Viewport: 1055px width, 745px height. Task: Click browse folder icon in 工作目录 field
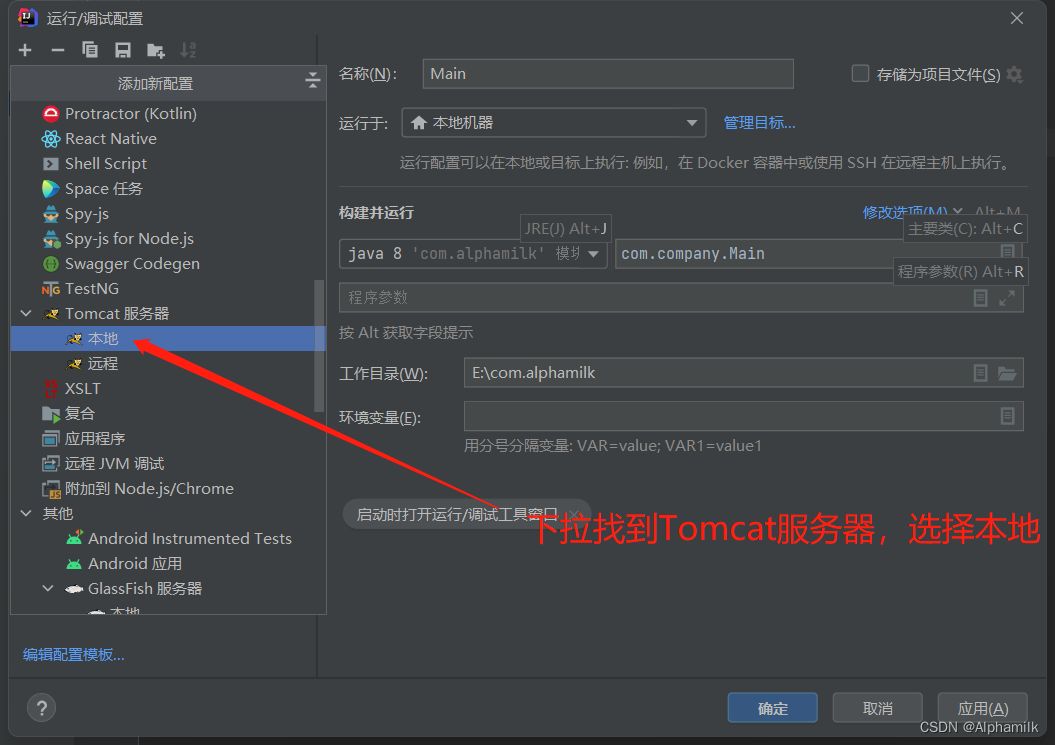pyautogui.click(x=1007, y=373)
